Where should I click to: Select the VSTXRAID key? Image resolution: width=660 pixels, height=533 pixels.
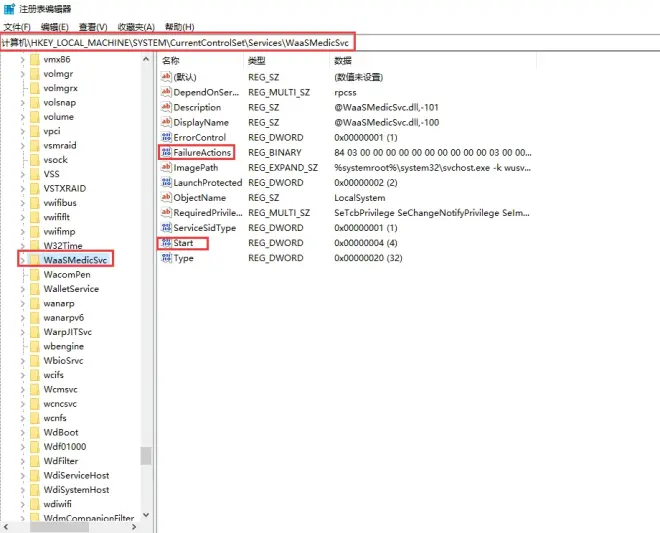click(64, 188)
